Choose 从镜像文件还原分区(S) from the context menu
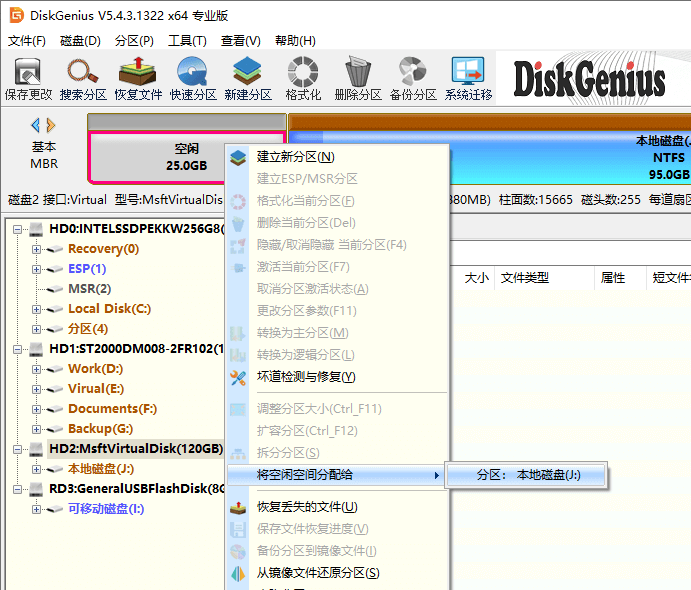Viewport: 691px width, 590px height. tap(338, 573)
